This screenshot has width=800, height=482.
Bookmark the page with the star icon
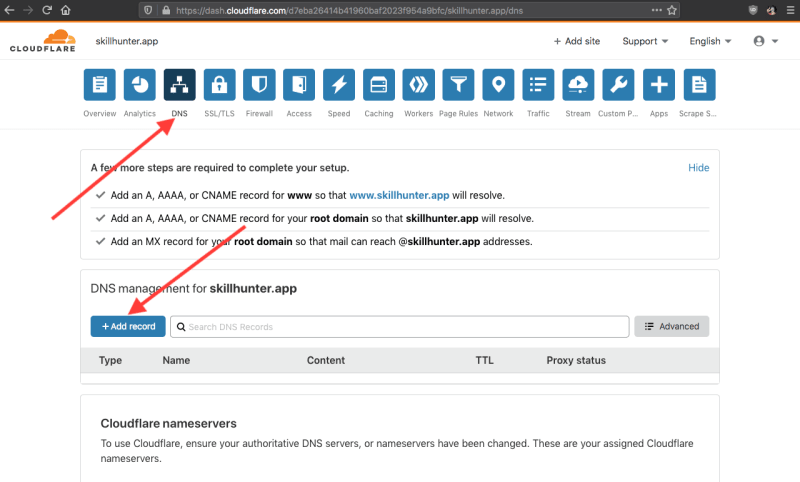672,10
